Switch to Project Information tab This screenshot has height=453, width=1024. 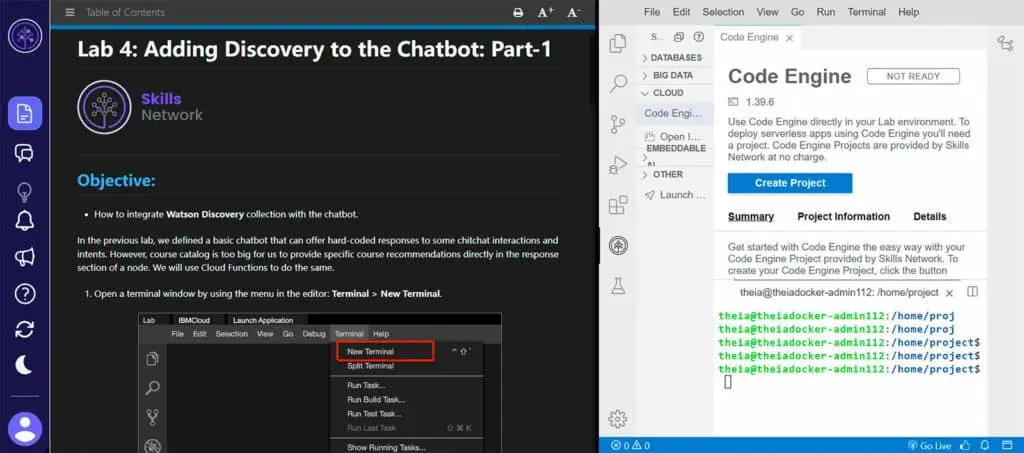(843, 217)
